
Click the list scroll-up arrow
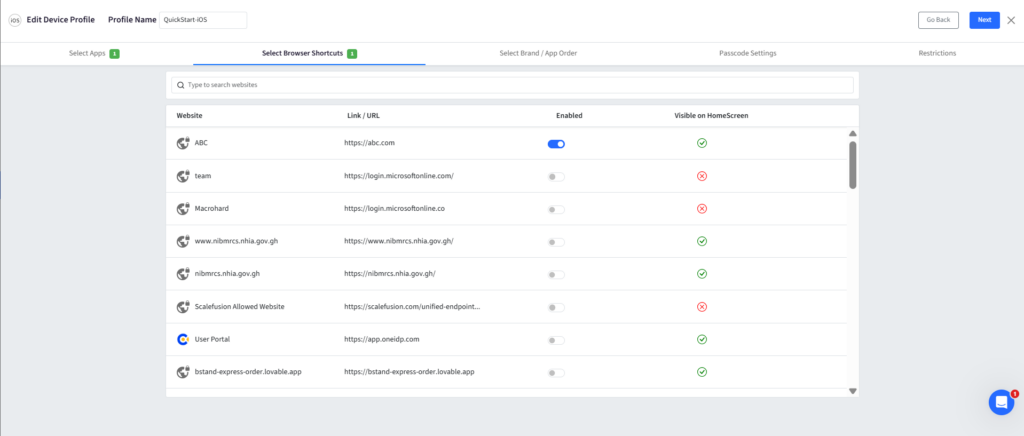[x=852, y=133]
